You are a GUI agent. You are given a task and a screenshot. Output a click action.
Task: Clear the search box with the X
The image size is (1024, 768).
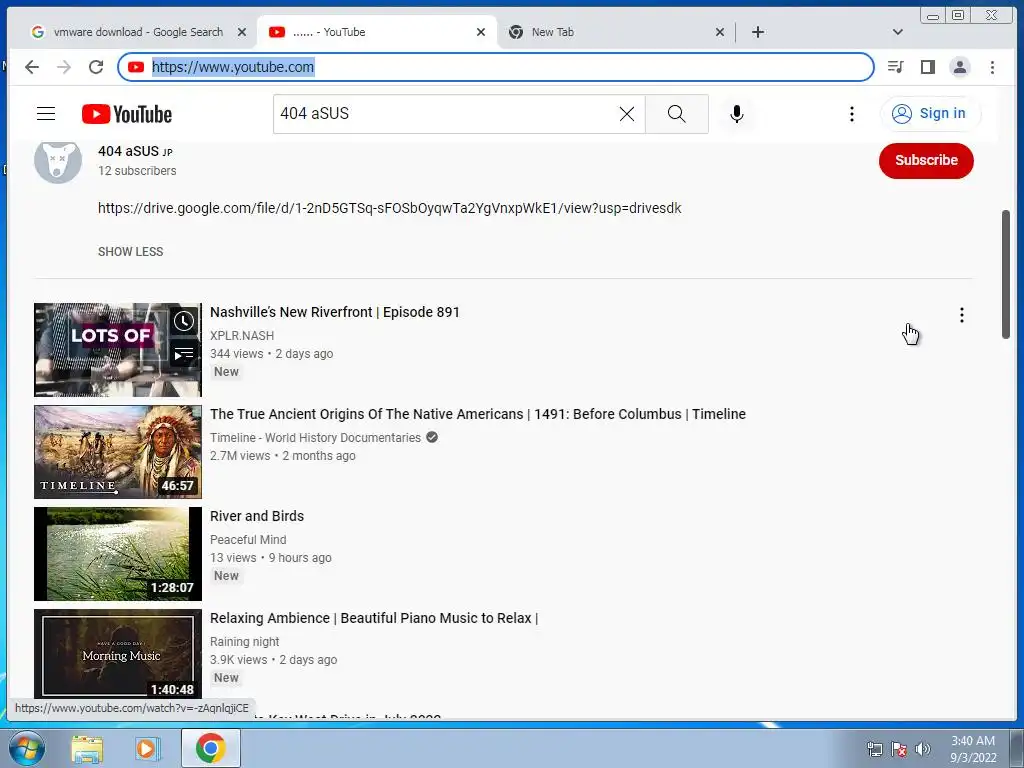click(x=626, y=114)
